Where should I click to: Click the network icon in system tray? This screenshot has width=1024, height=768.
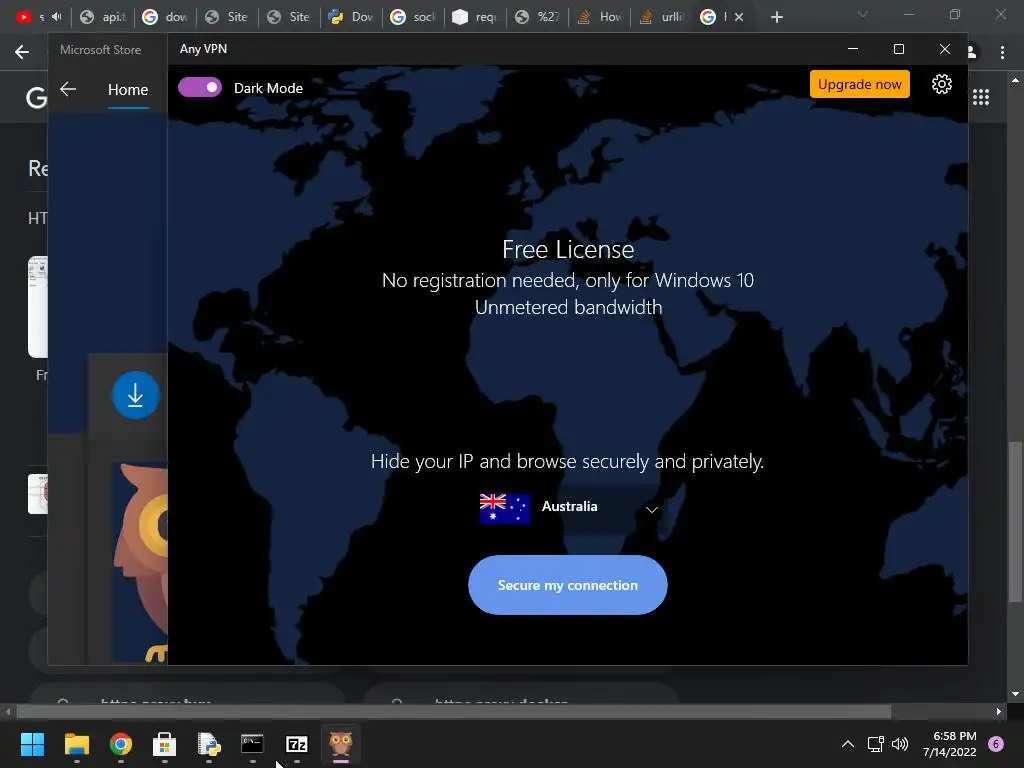[x=875, y=744]
